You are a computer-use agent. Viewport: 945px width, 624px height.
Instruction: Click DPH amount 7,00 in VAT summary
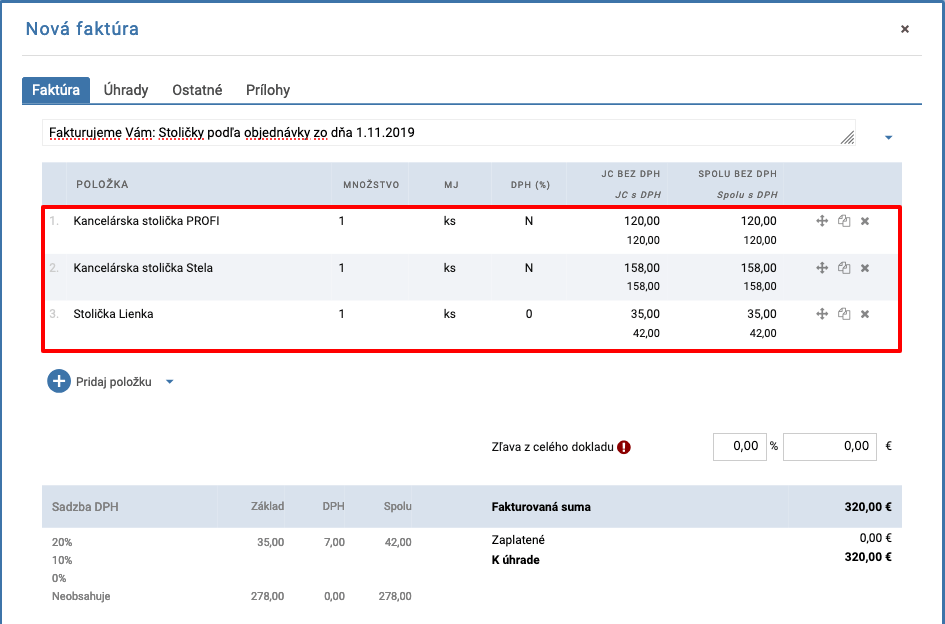pyautogui.click(x=334, y=542)
